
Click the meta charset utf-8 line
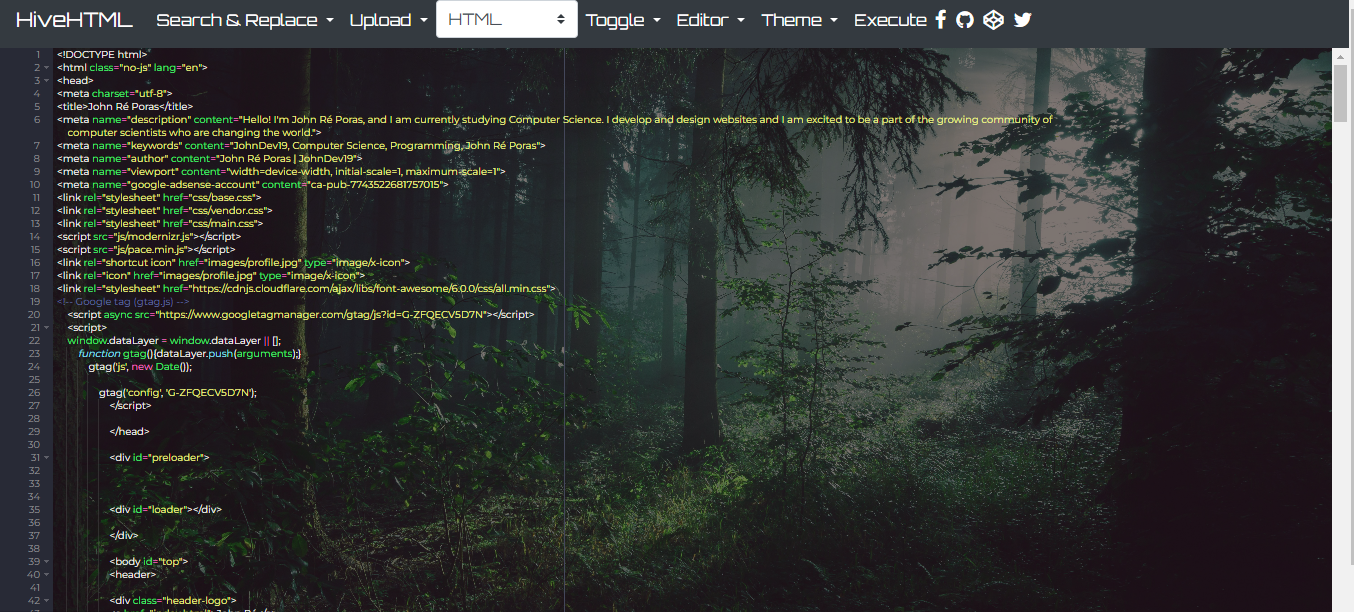pos(114,93)
